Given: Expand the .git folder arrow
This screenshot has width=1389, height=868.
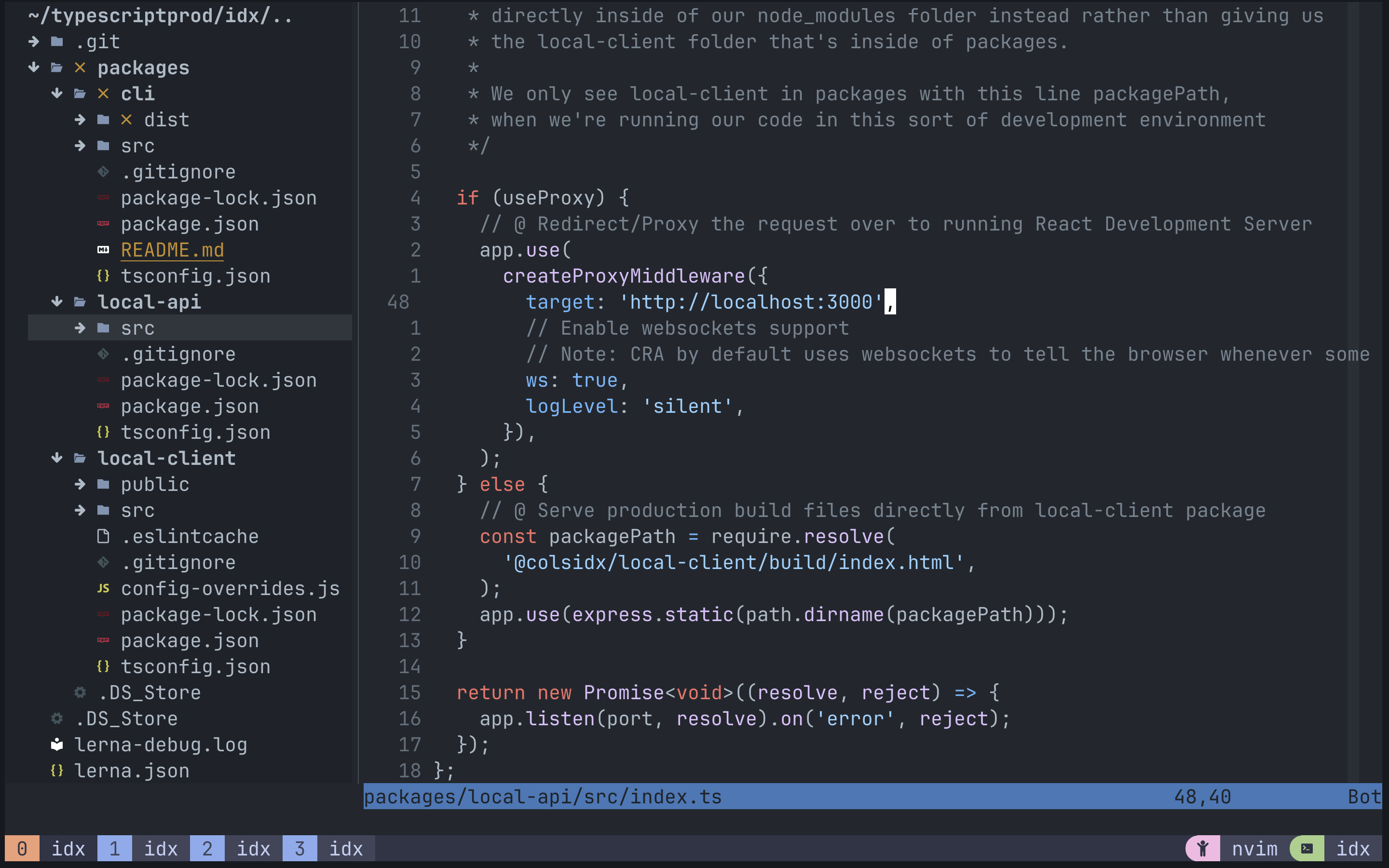Looking at the screenshot, I should coord(34,41).
